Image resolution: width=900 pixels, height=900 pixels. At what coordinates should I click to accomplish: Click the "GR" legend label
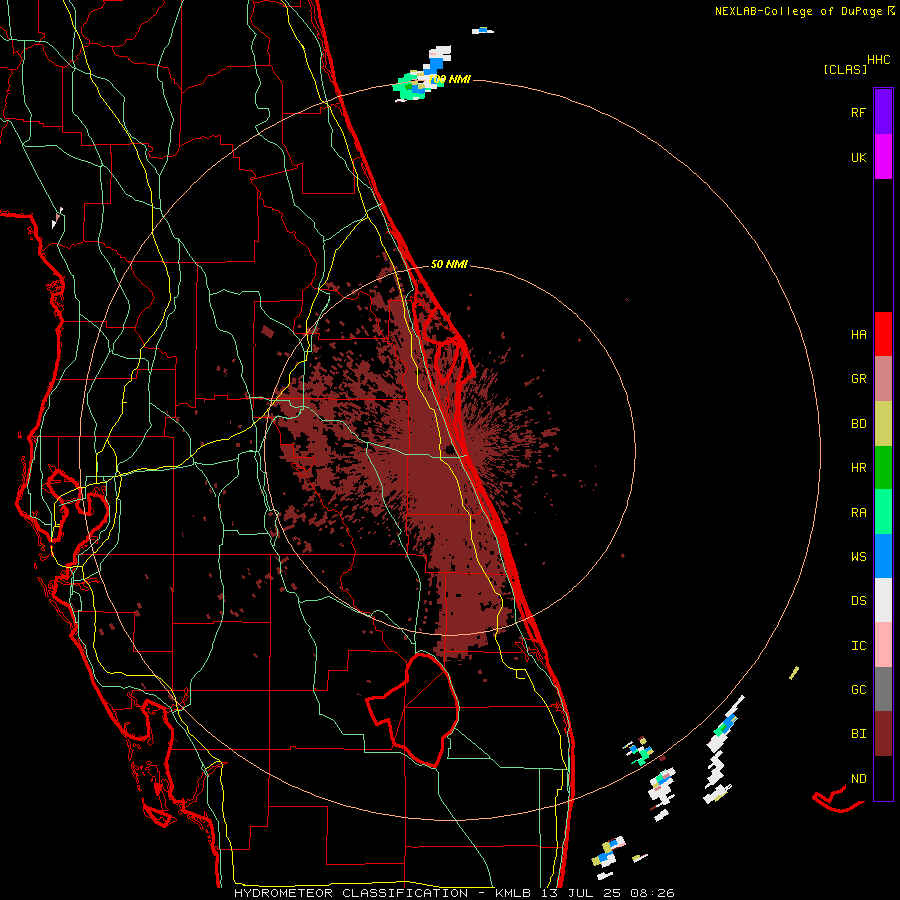click(x=858, y=379)
